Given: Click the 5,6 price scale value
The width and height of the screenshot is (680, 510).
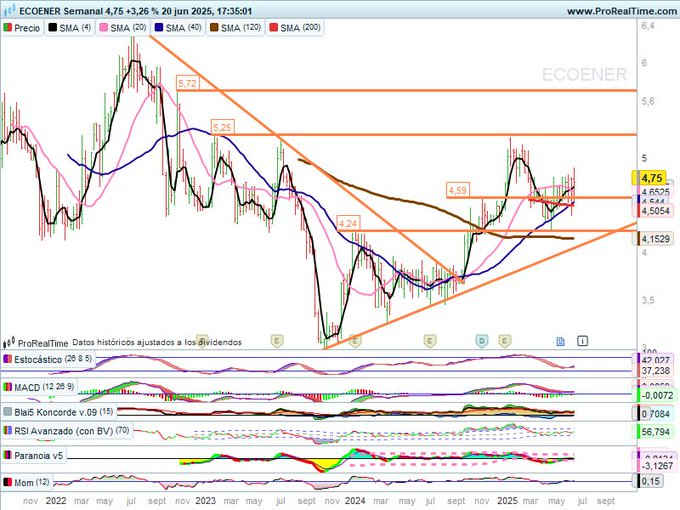Looking at the screenshot, I should [x=647, y=101].
